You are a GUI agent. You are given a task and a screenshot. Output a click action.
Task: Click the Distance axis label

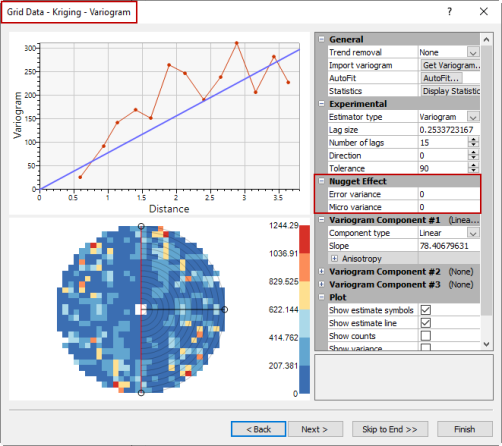169,209
